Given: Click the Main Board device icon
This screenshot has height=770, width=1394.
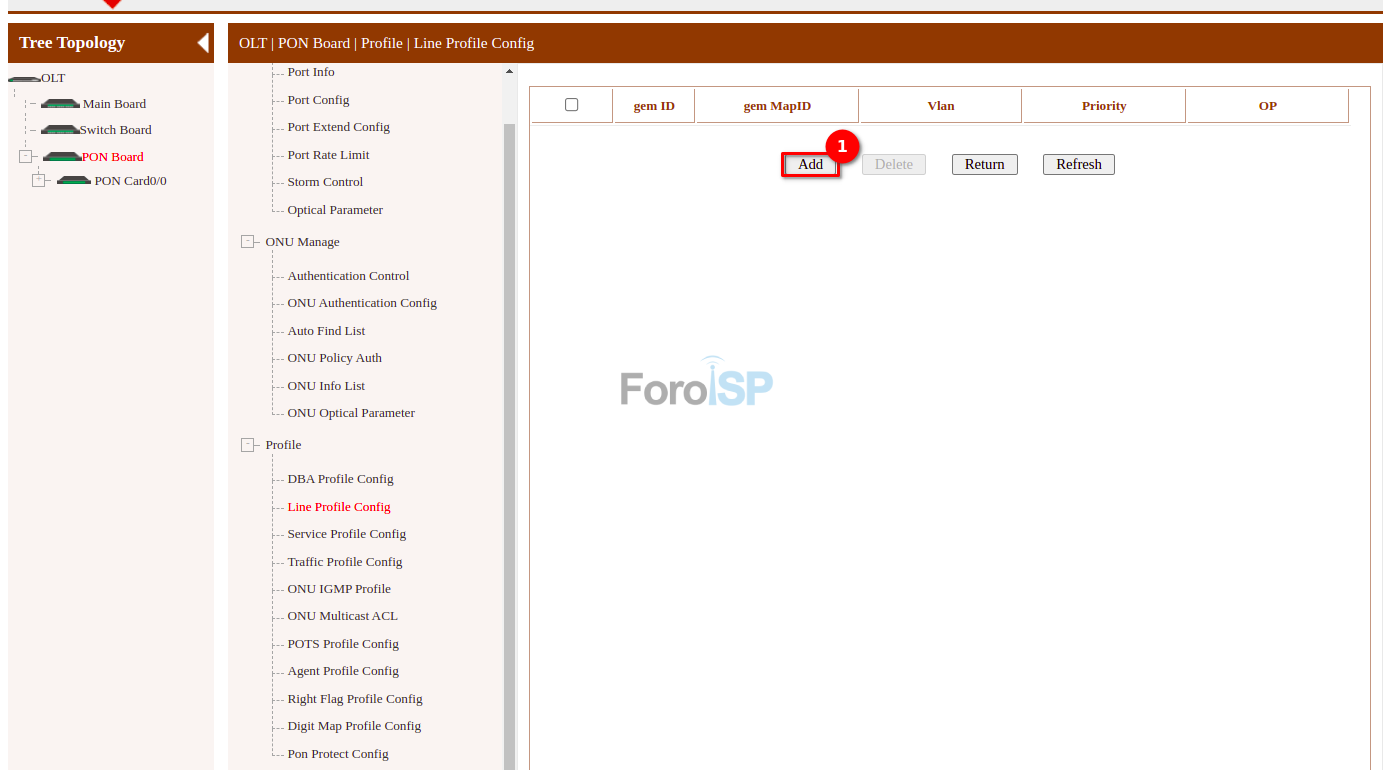Looking at the screenshot, I should pyautogui.click(x=60, y=104).
